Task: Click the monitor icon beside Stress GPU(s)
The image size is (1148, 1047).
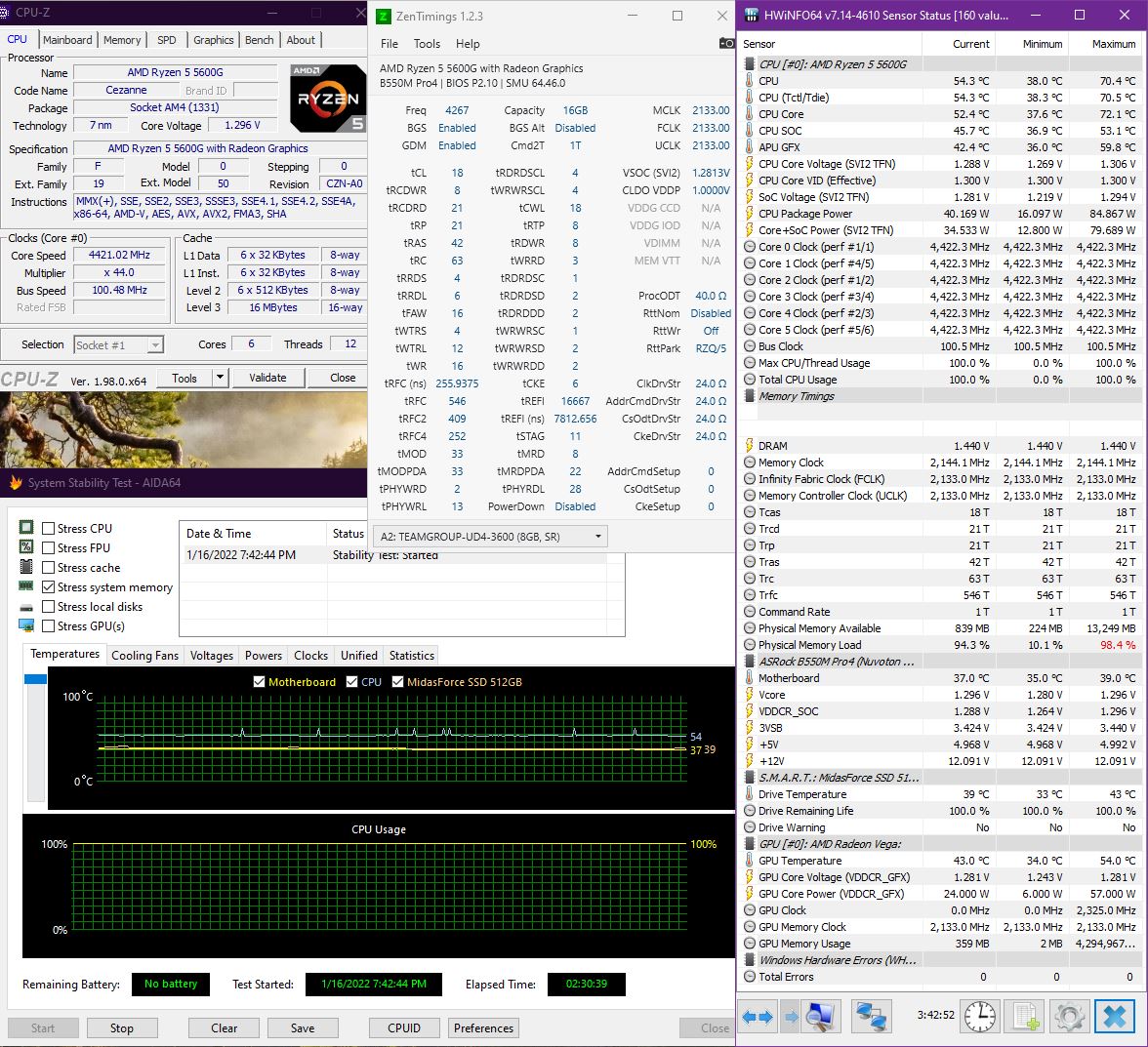Action: [26, 625]
